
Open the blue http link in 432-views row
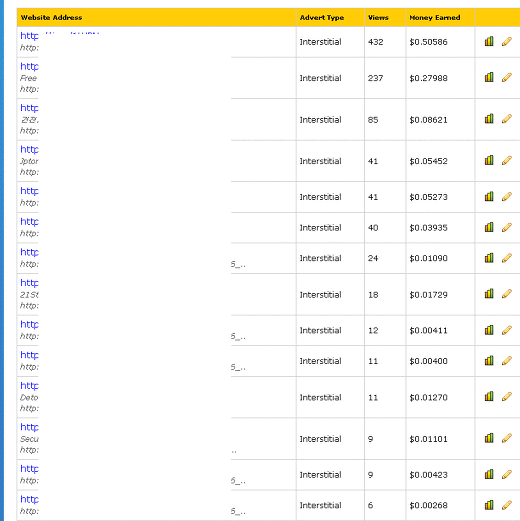pos(29,36)
